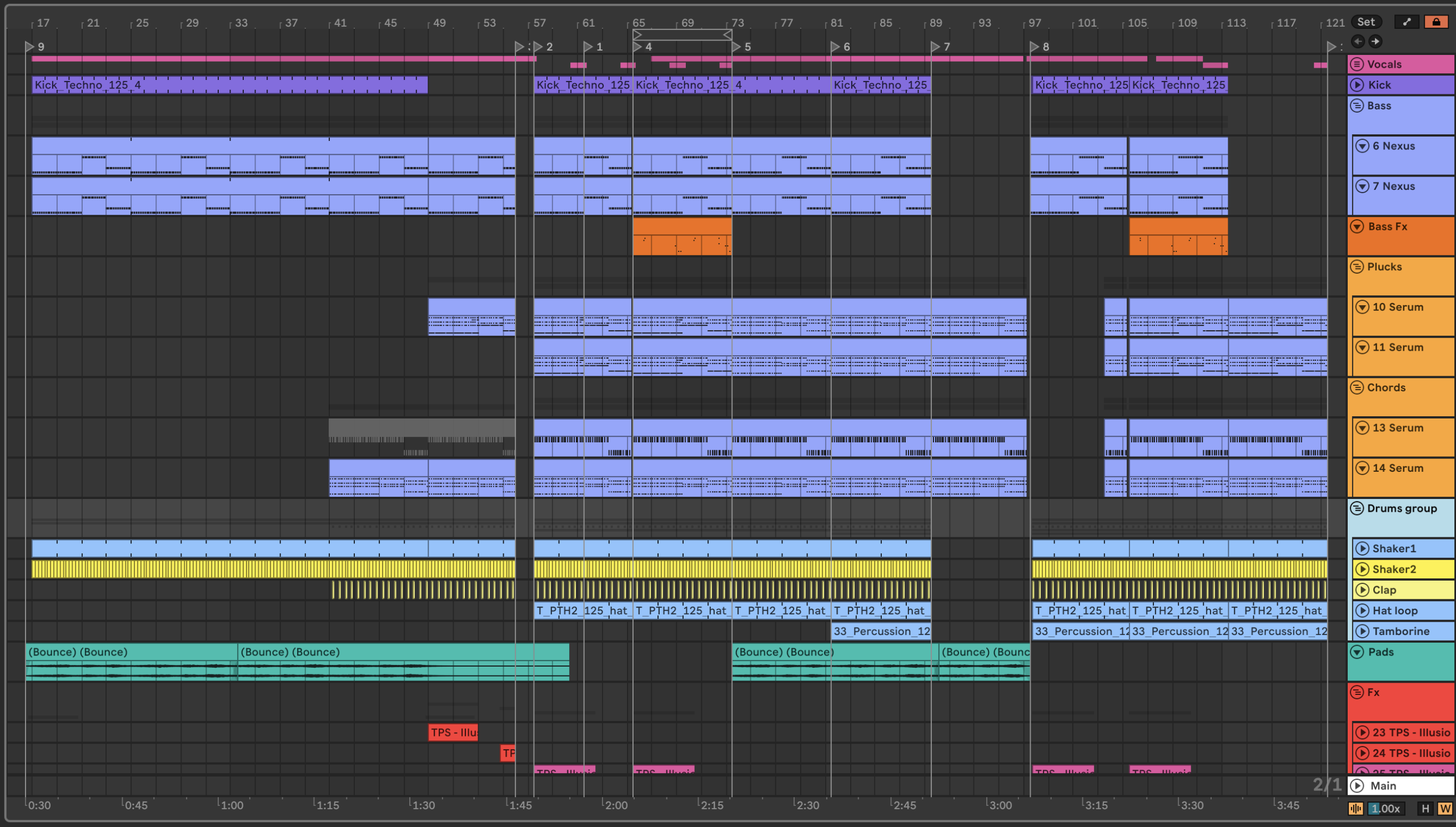Image resolution: width=1456 pixels, height=827 pixels.
Task: Toggle the H optimize height button
Action: pyautogui.click(x=1425, y=808)
